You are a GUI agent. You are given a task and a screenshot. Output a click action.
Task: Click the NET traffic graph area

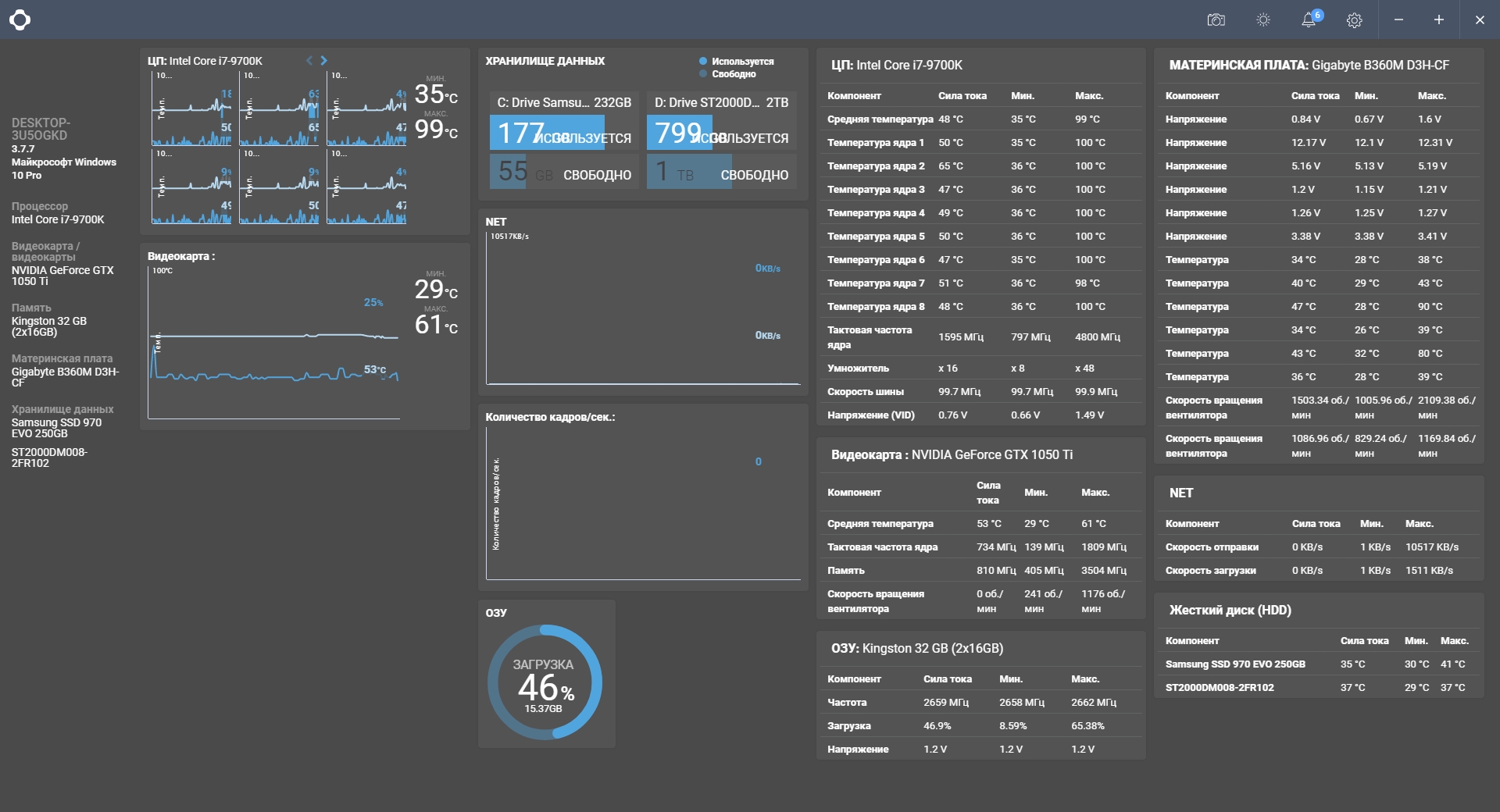click(643, 308)
